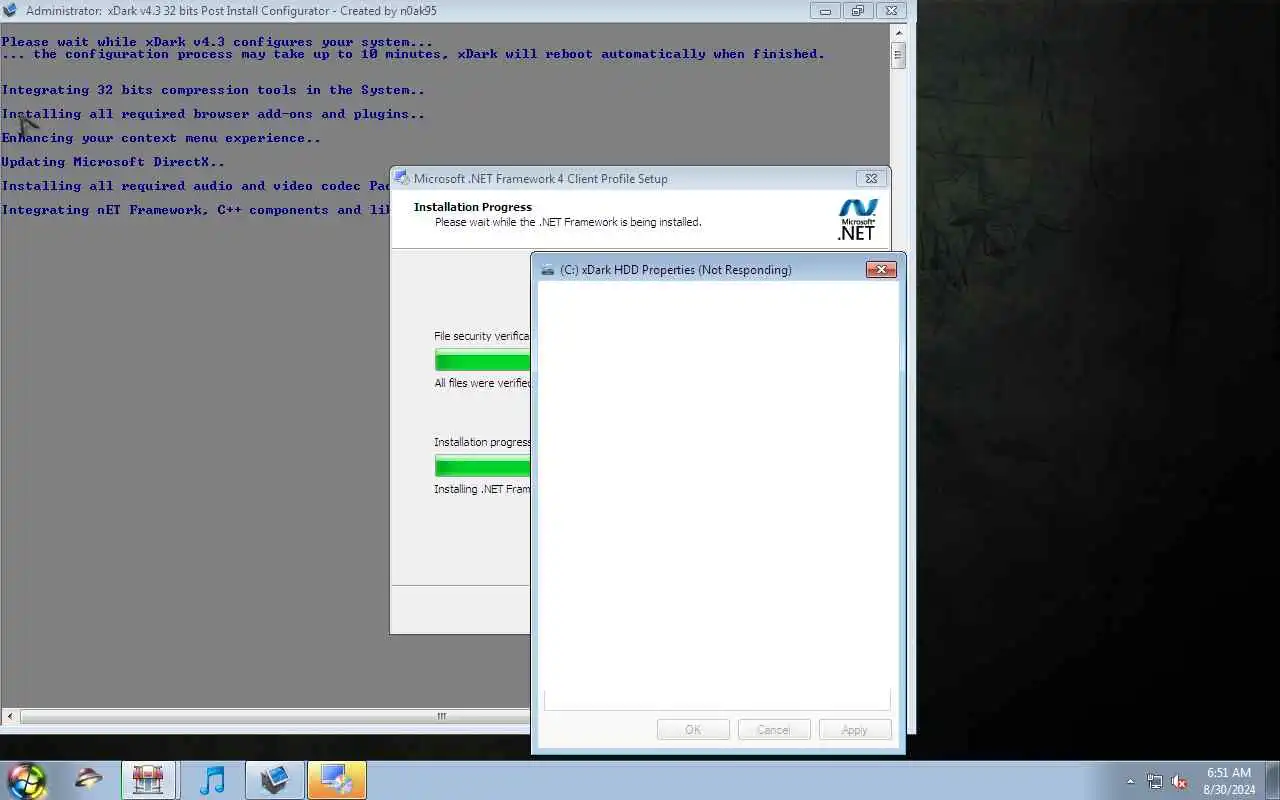Open the computer monitor taskbar icon
Viewport: 1280px width, 800px height.
point(274,781)
